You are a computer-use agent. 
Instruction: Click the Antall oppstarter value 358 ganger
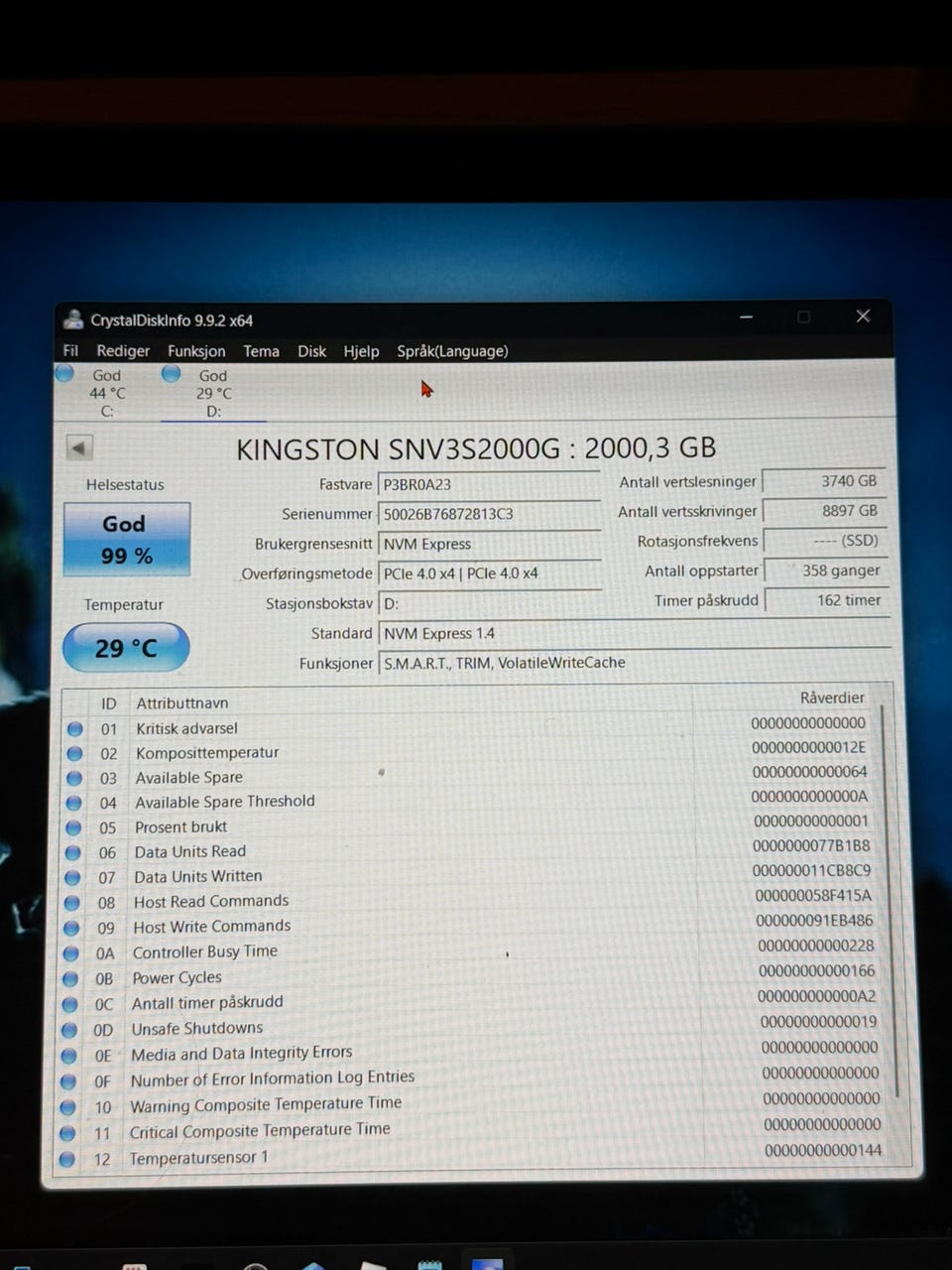click(825, 571)
